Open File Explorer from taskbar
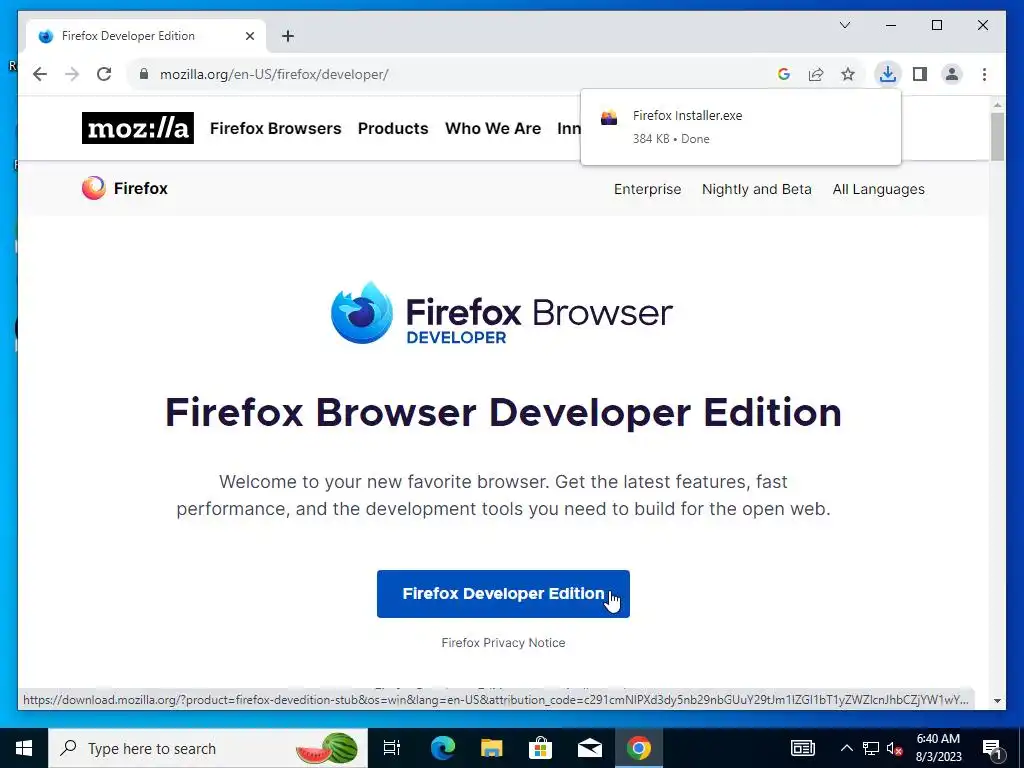The height and width of the screenshot is (768, 1024). point(491,748)
